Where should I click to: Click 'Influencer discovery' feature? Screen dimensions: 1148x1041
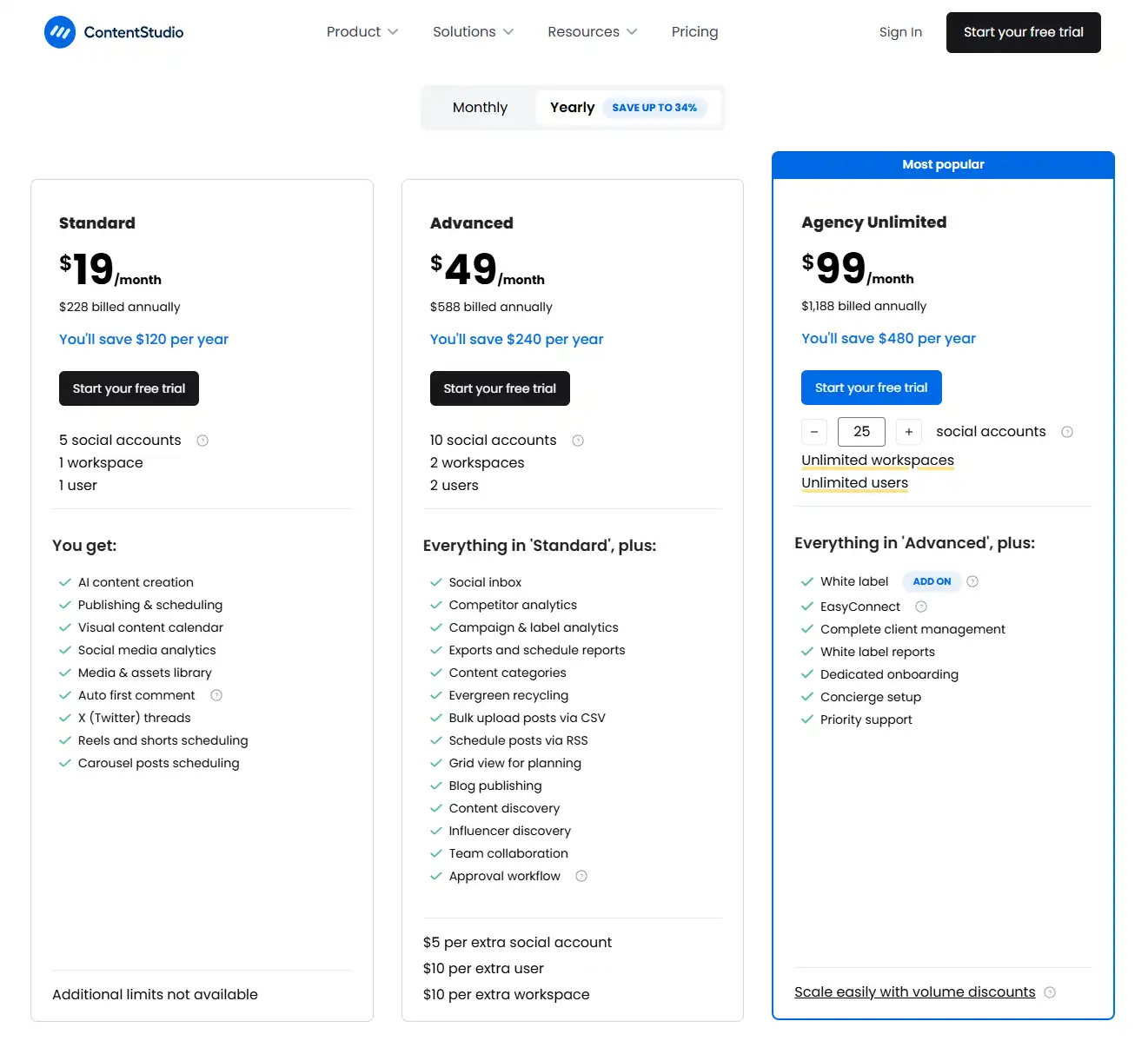[x=509, y=831]
